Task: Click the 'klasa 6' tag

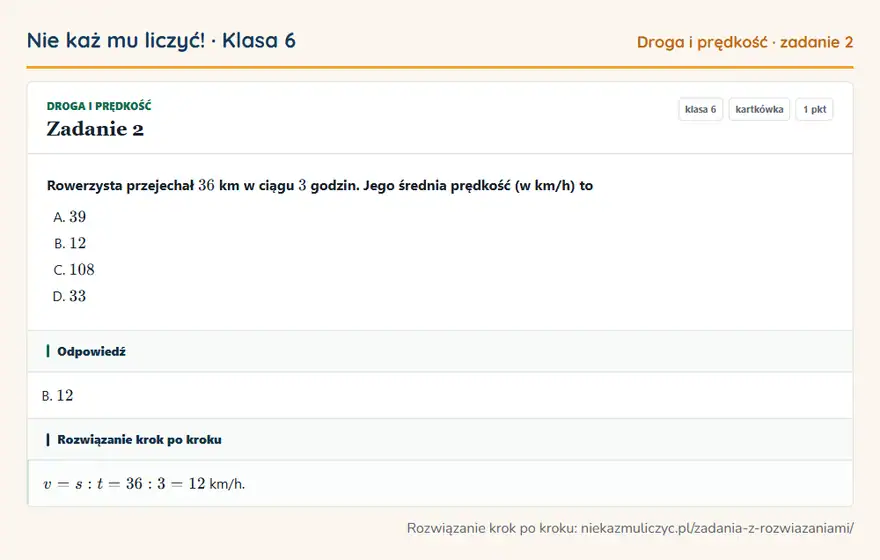Action: click(x=700, y=109)
